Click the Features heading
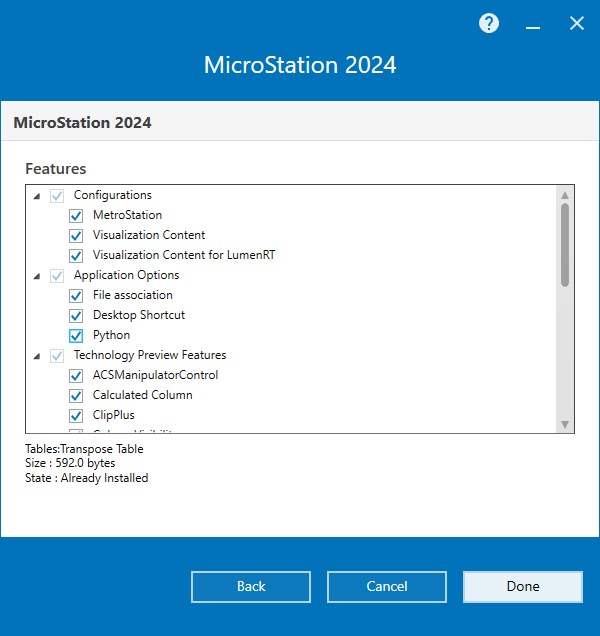The image size is (600, 636). pyautogui.click(x=56, y=169)
